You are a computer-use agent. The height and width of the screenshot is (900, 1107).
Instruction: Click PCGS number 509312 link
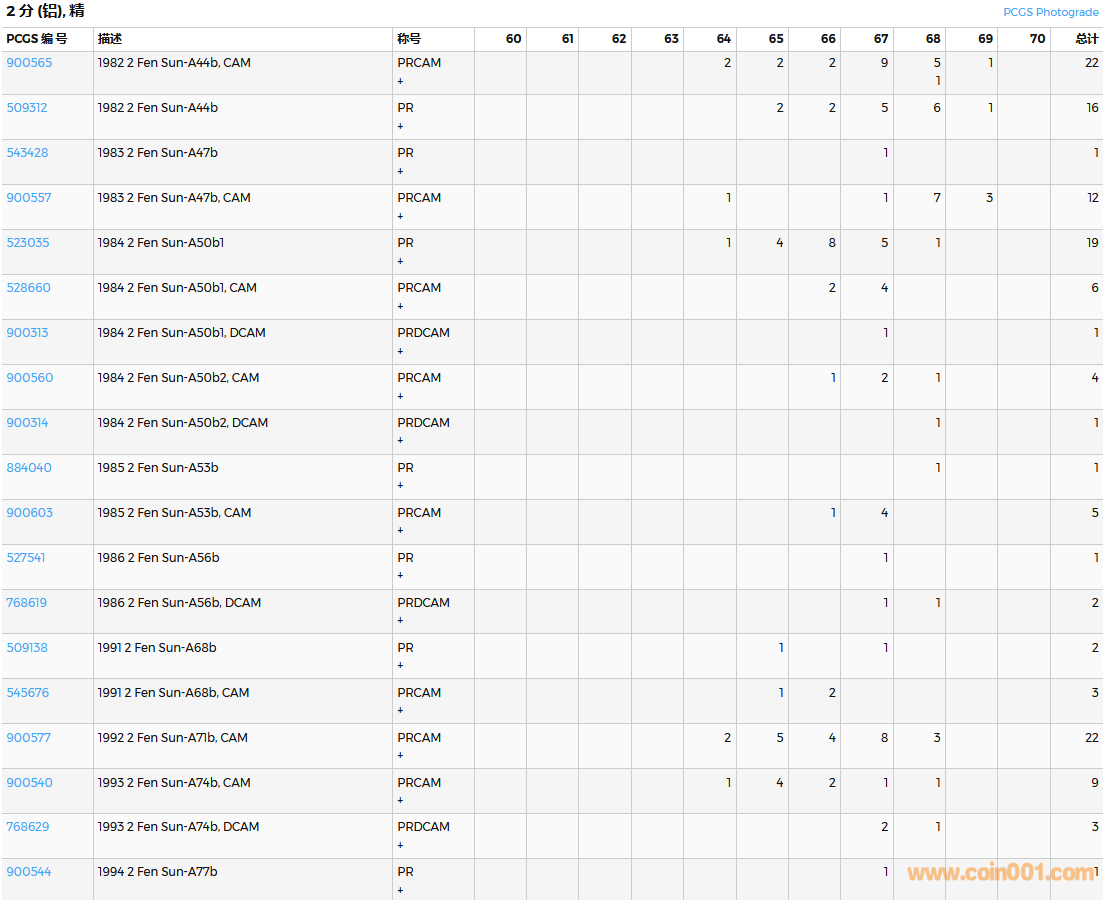27,107
